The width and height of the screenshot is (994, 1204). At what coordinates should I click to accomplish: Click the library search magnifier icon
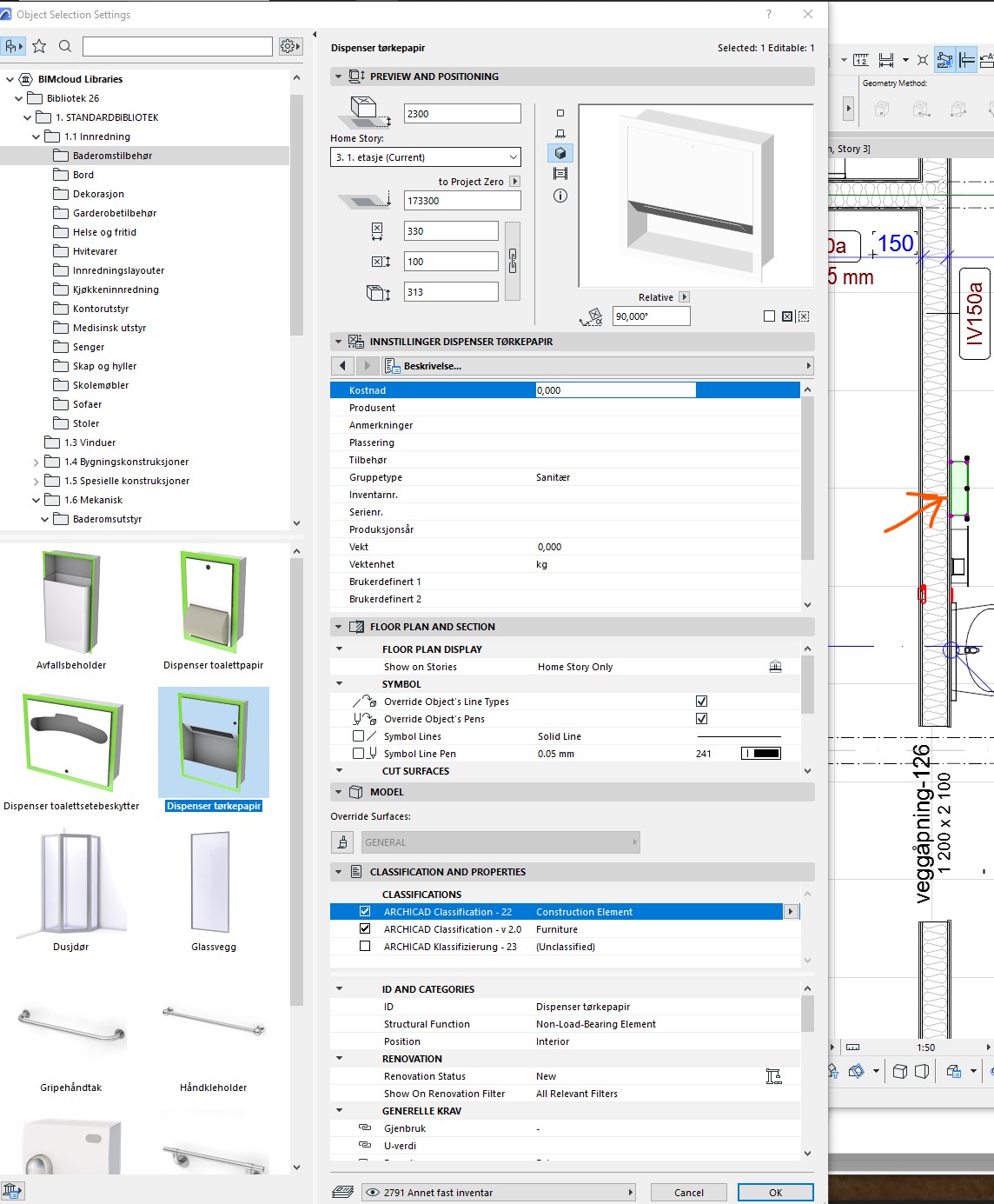pyautogui.click(x=65, y=46)
